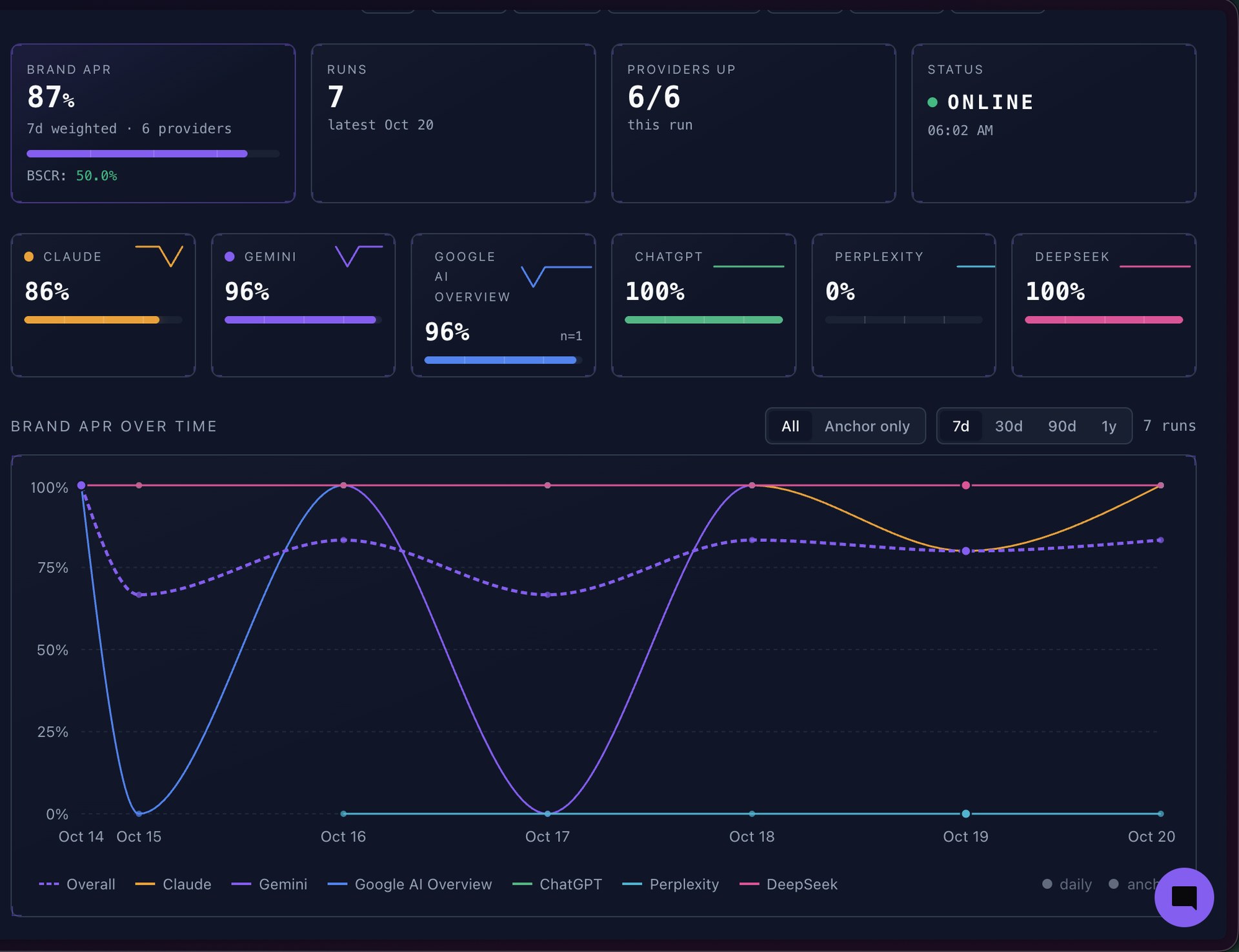Click the Claude orange progress bar
1239x952 pixels.
[103, 320]
